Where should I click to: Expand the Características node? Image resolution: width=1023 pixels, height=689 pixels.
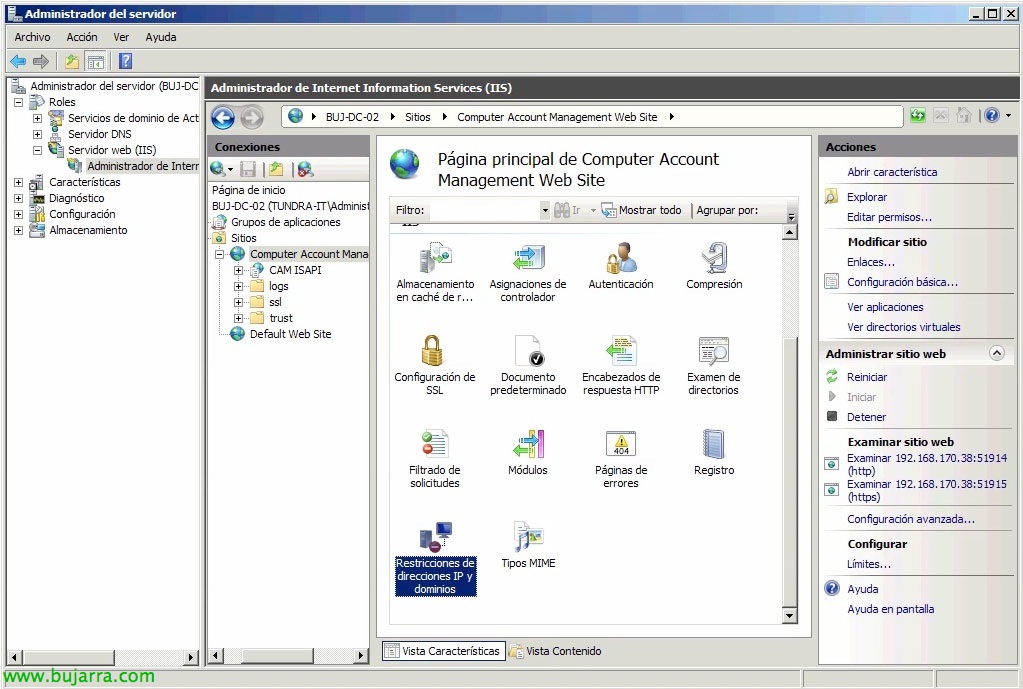[19, 182]
